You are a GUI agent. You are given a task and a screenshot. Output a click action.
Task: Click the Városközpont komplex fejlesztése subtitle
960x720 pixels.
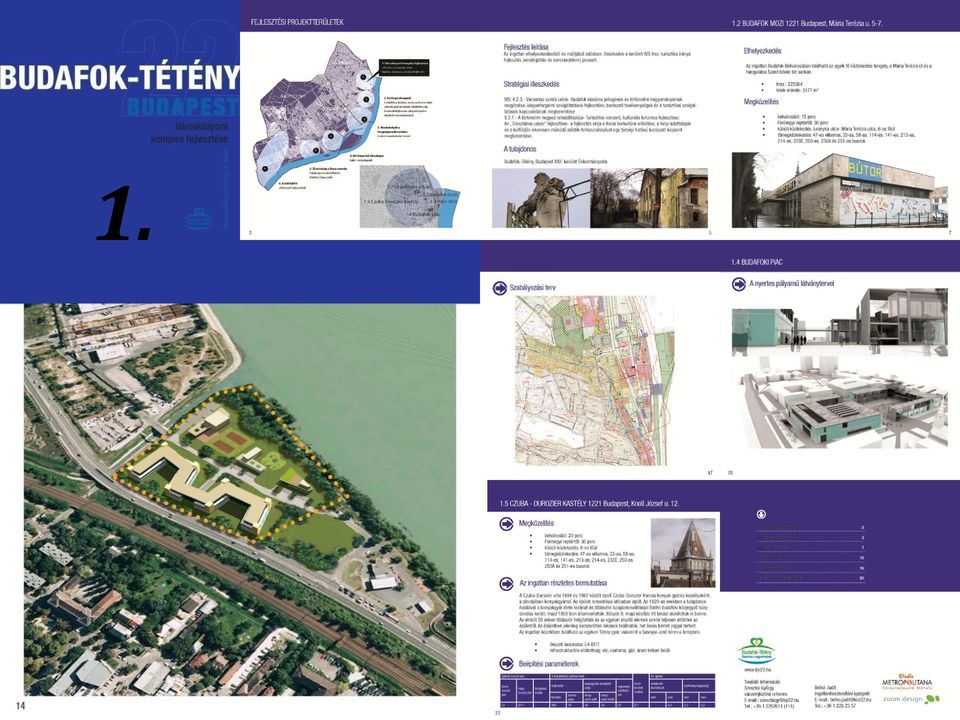[x=189, y=133]
